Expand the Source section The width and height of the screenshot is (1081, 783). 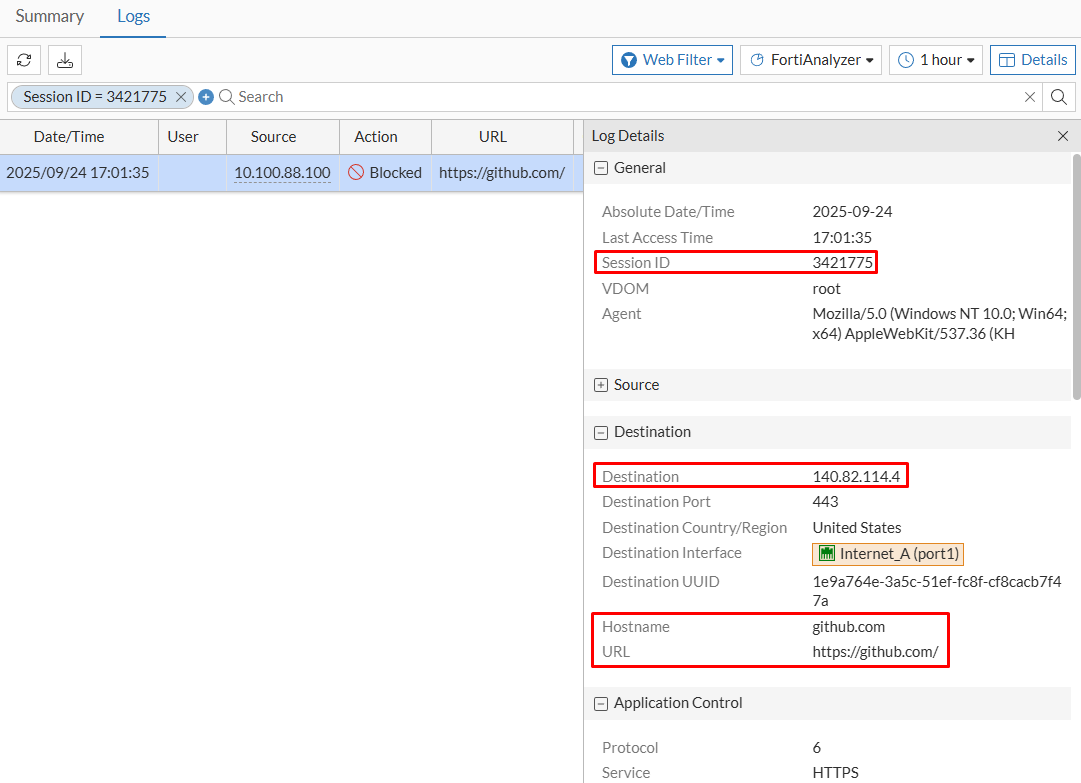pos(600,384)
